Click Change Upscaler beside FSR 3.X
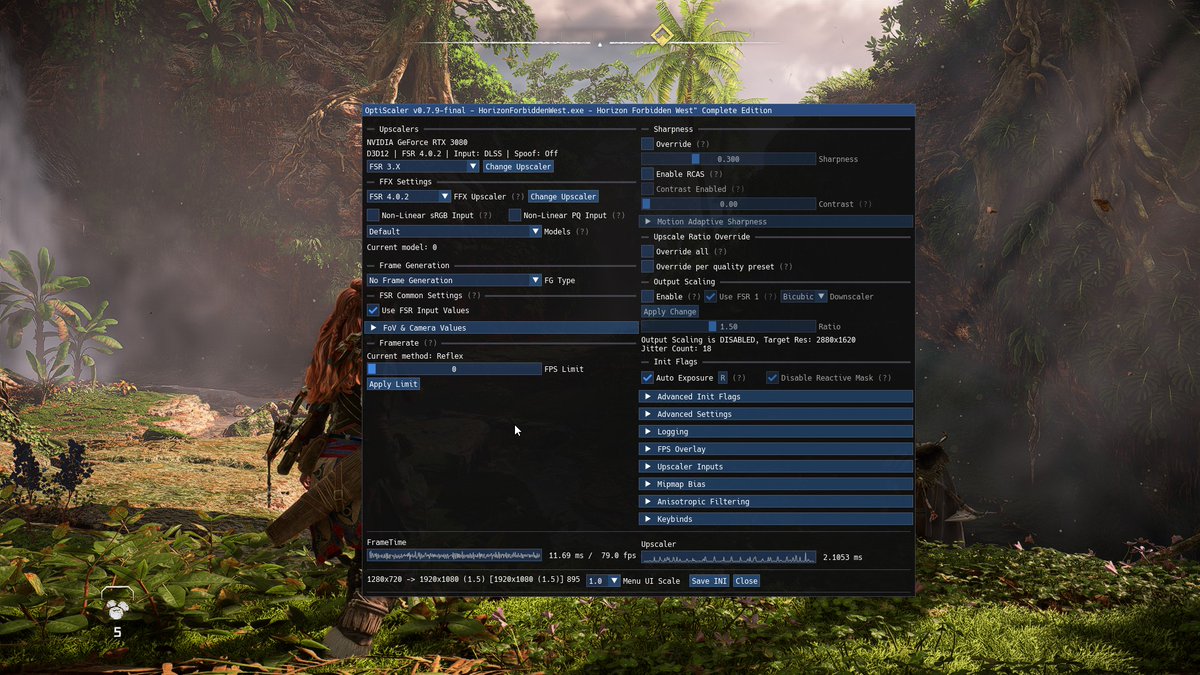Image resolution: width=1200 pixels, height=675 pixels. pyautogui.click(x=518, y=167)
